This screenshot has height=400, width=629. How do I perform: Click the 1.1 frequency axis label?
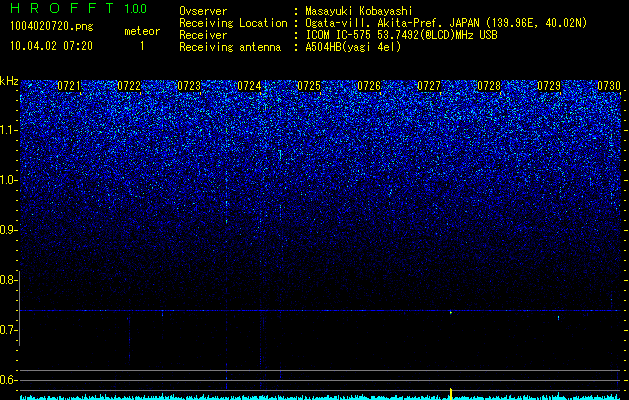coord(9,130)
